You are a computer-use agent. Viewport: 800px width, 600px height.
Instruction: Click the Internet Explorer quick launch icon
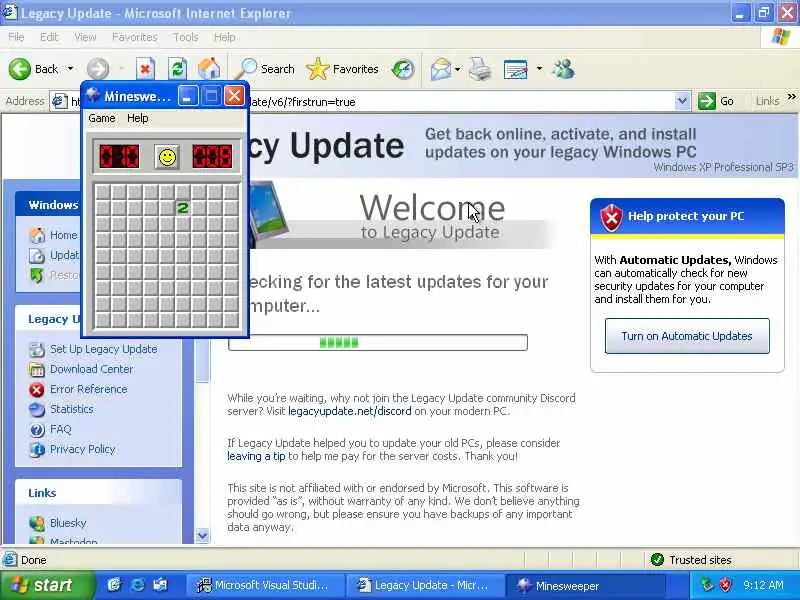[x=138, y=585]
